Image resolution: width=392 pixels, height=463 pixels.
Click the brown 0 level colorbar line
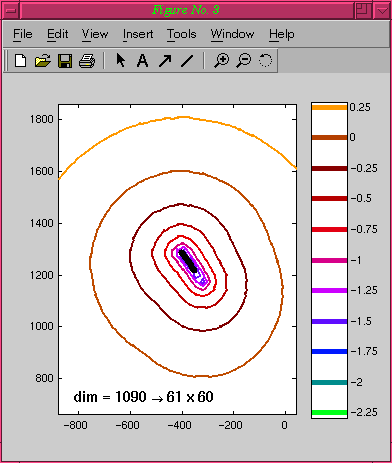click(329, 137)
